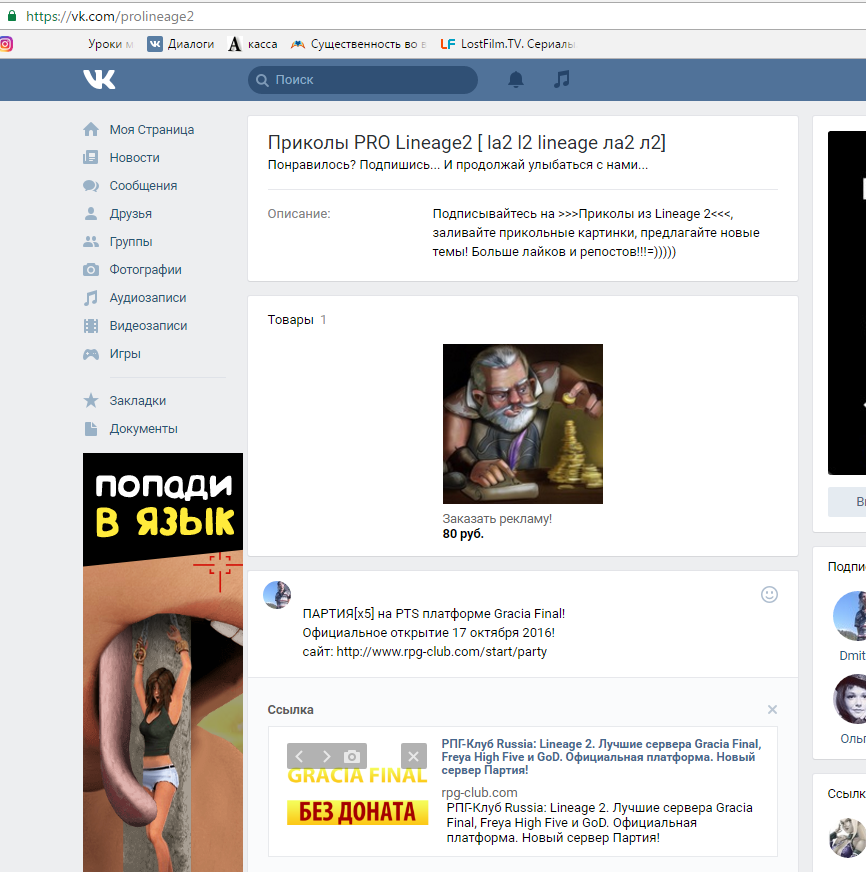Open the product thumbnail with old man
This screenshot has height=872, width=866.
pos(523,424)
